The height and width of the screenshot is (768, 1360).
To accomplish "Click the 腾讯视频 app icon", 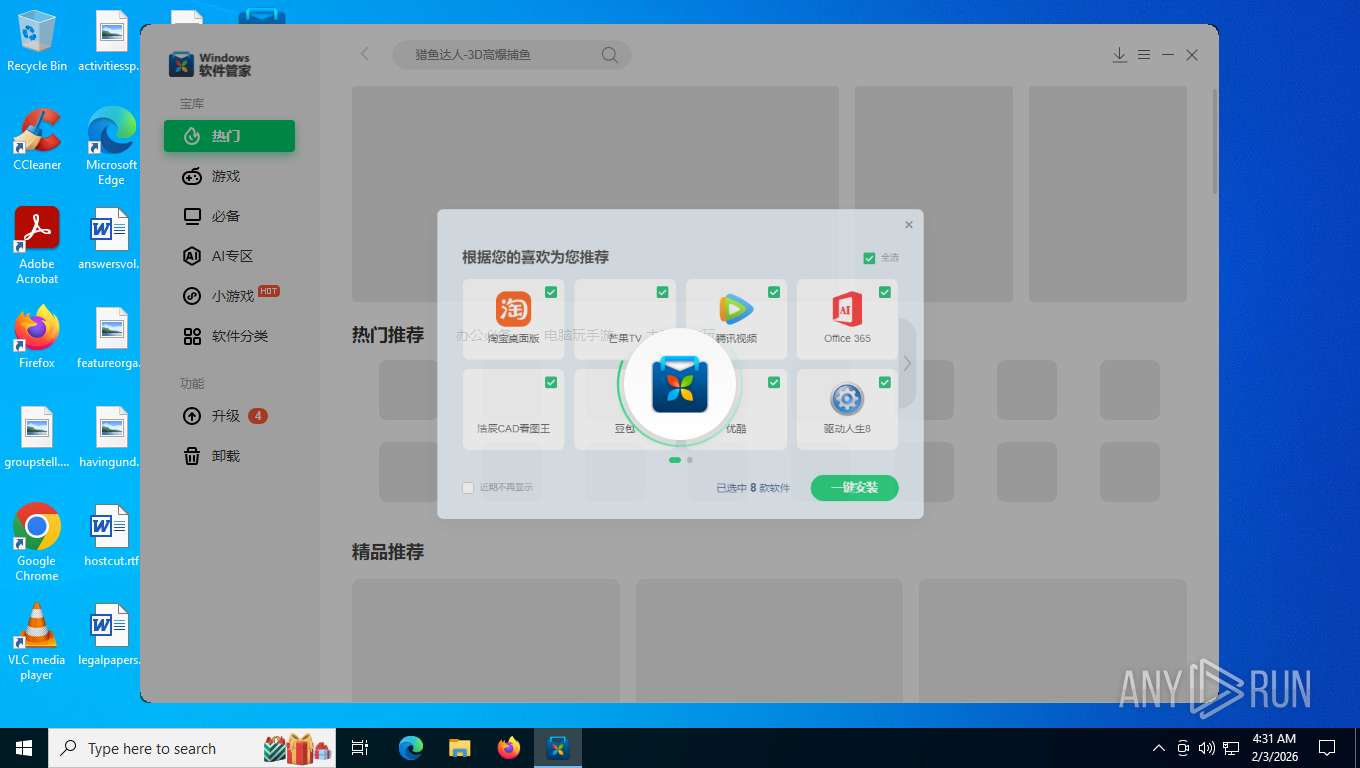I will click(736, 309).
